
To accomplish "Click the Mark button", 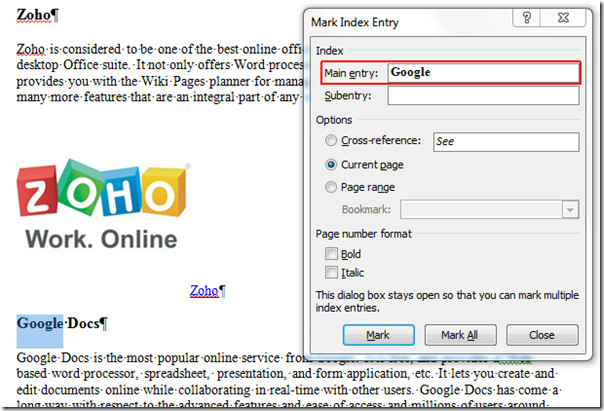I will click(x=379, y=335).
